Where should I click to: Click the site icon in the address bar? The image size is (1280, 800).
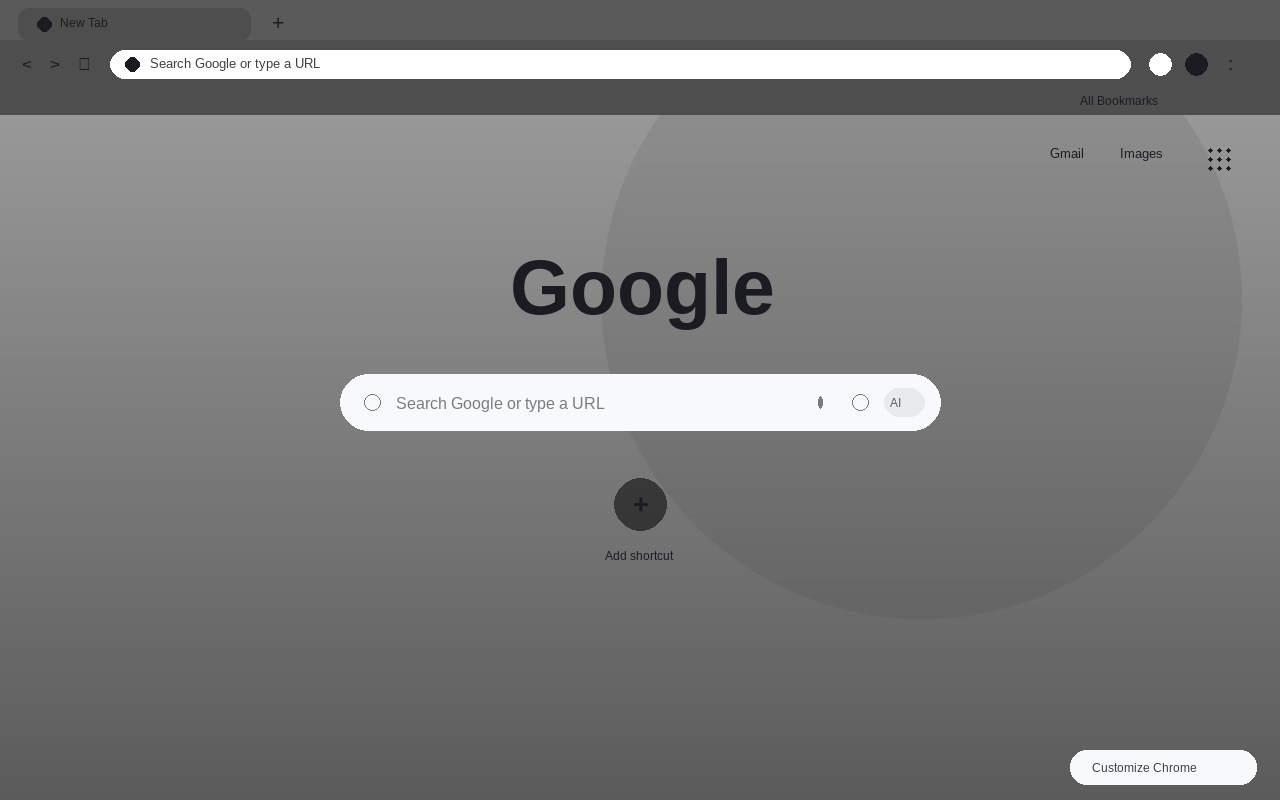coord(132,65)
